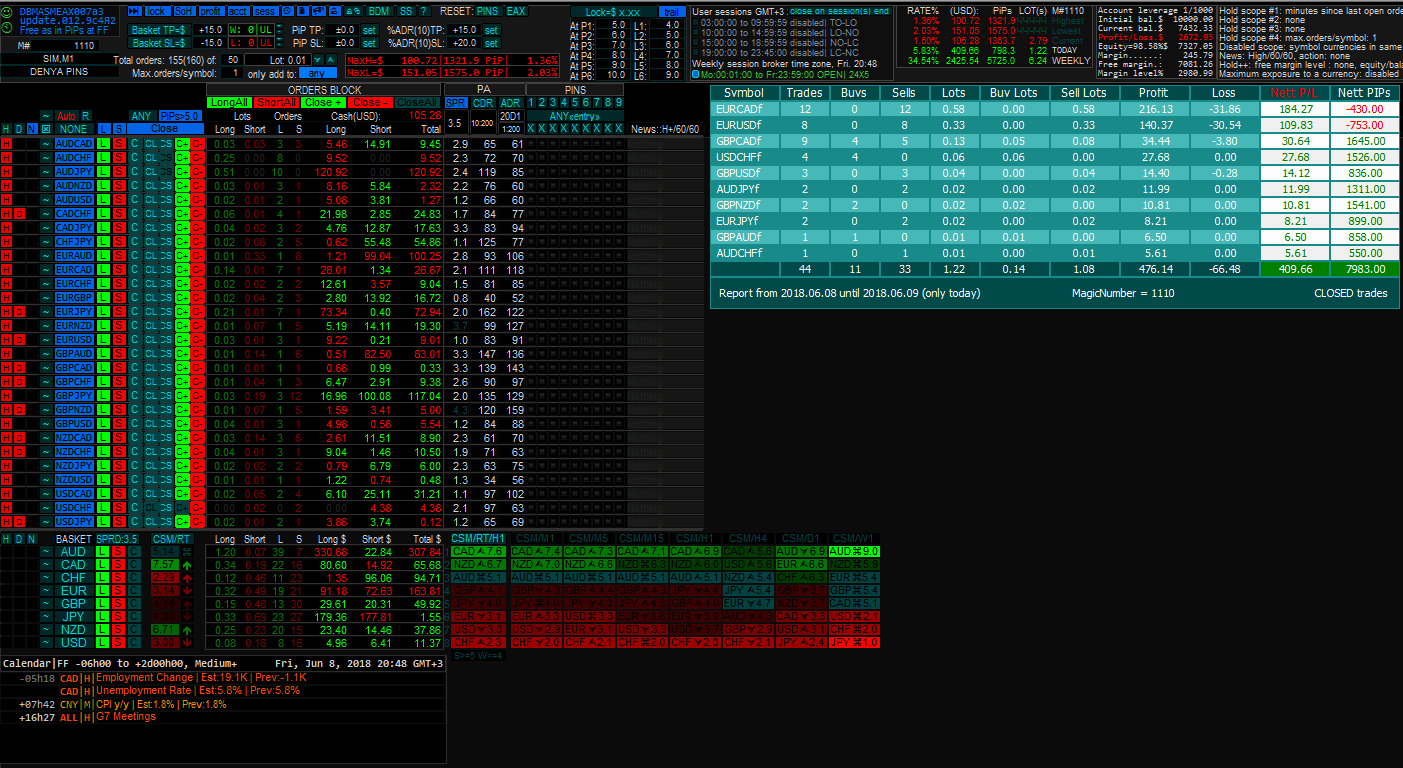Click the red S button in USD basket row
The image size is (1403, 768).
tap(119, 643)
